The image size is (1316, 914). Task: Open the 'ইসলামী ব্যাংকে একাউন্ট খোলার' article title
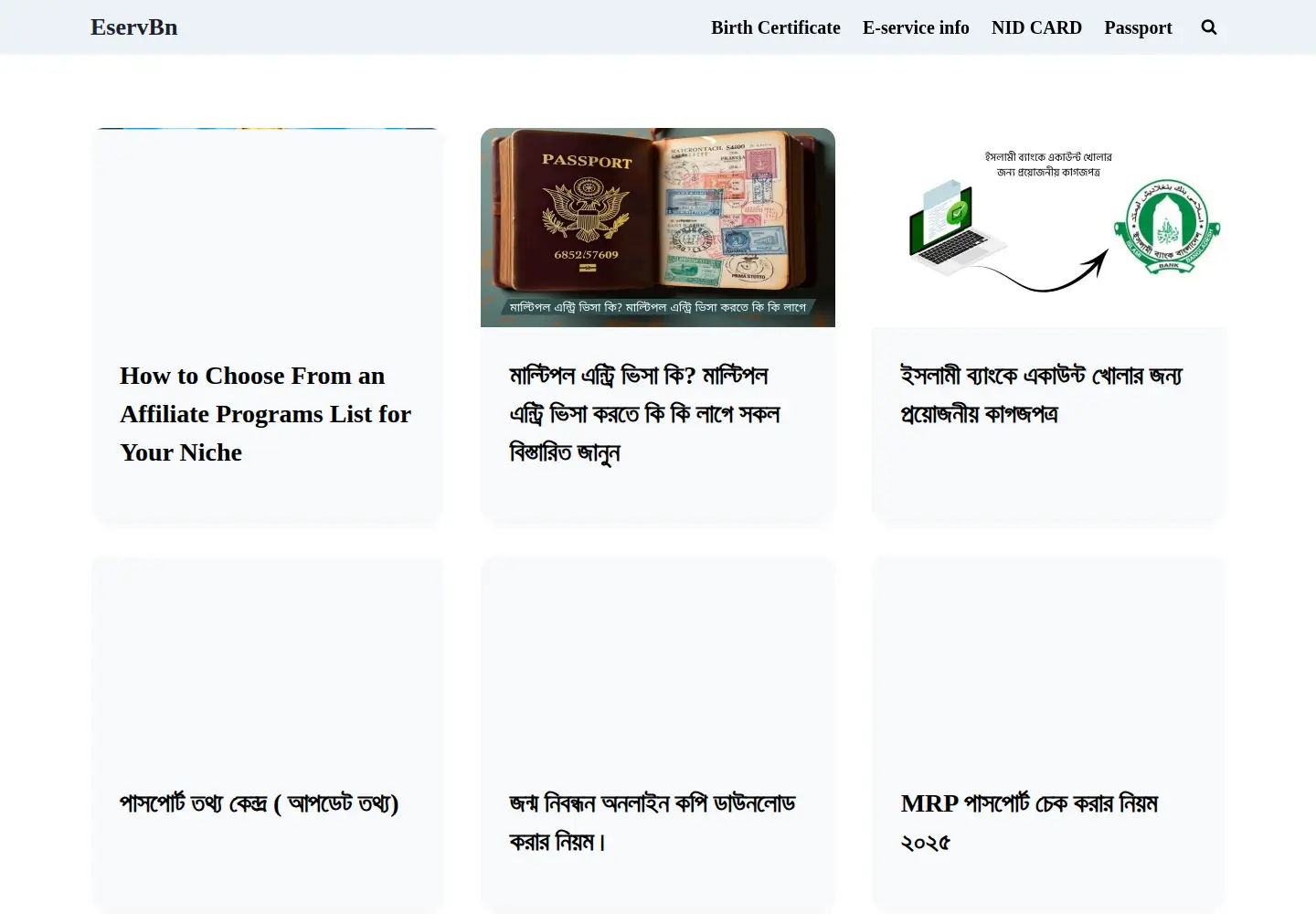click(x=1042, y=395)
